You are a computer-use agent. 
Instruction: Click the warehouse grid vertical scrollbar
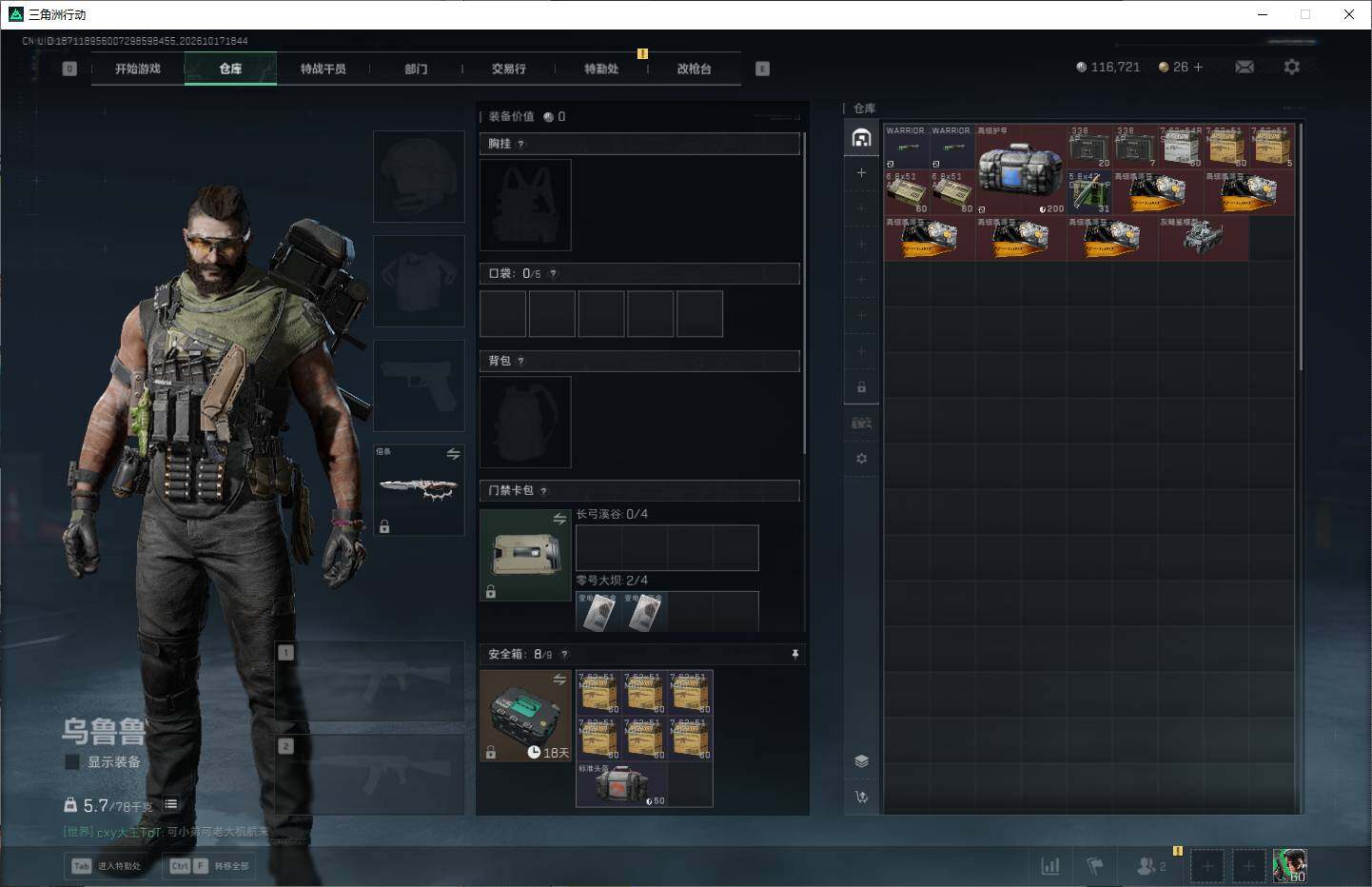(x=1301, y=247)
